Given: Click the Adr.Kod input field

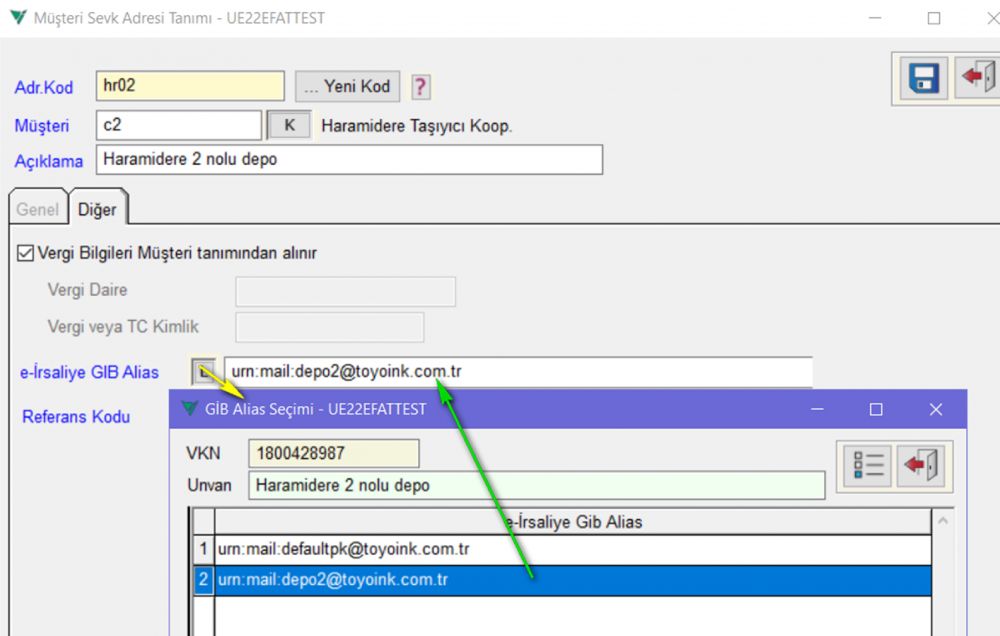Looking at the screenshot, I should (x=190, y=86).
